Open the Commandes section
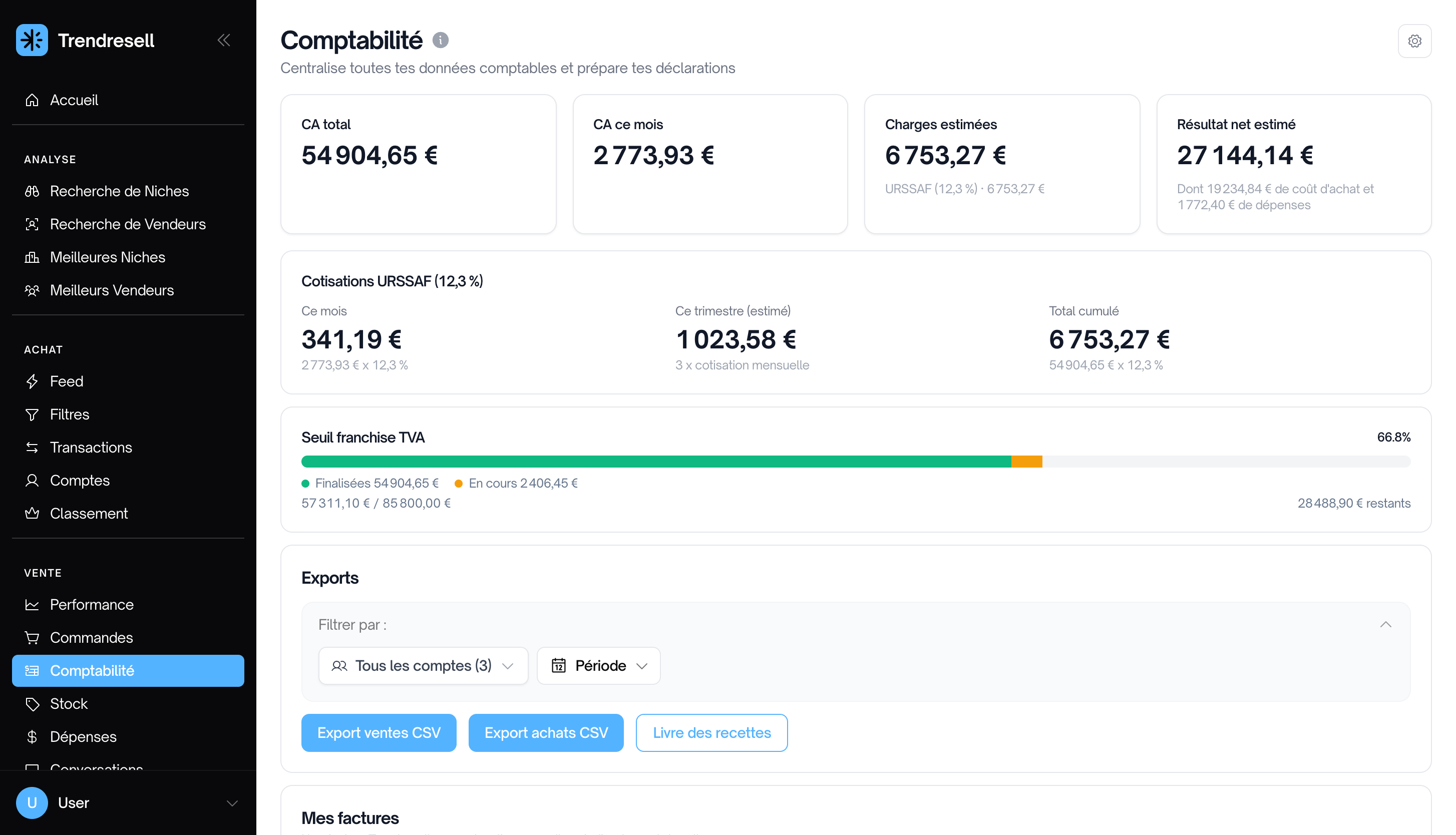 click(128, 638)
